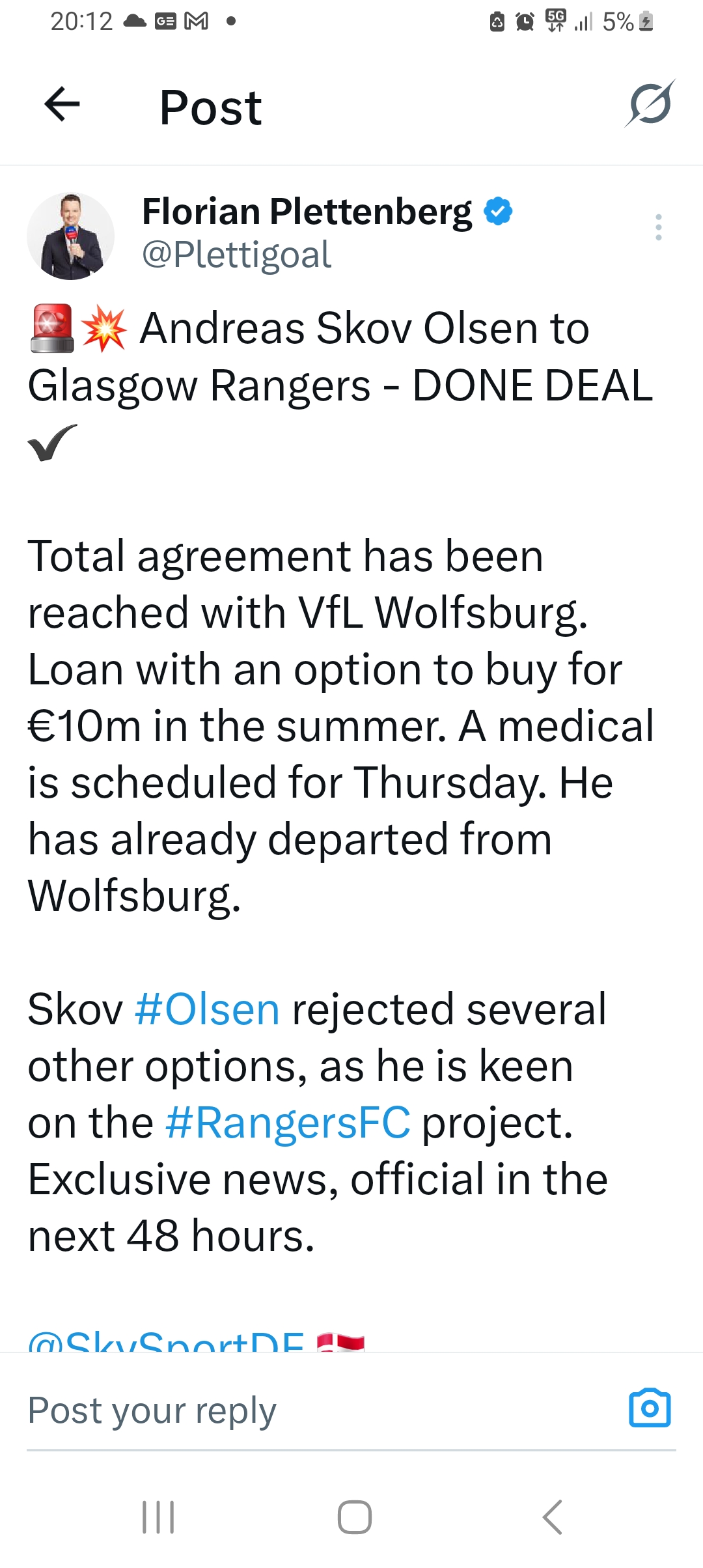The height and width of the screenshot is (1568, 703).
Task: Tap the battery indicator in status bar
Action: pos(646,21)
